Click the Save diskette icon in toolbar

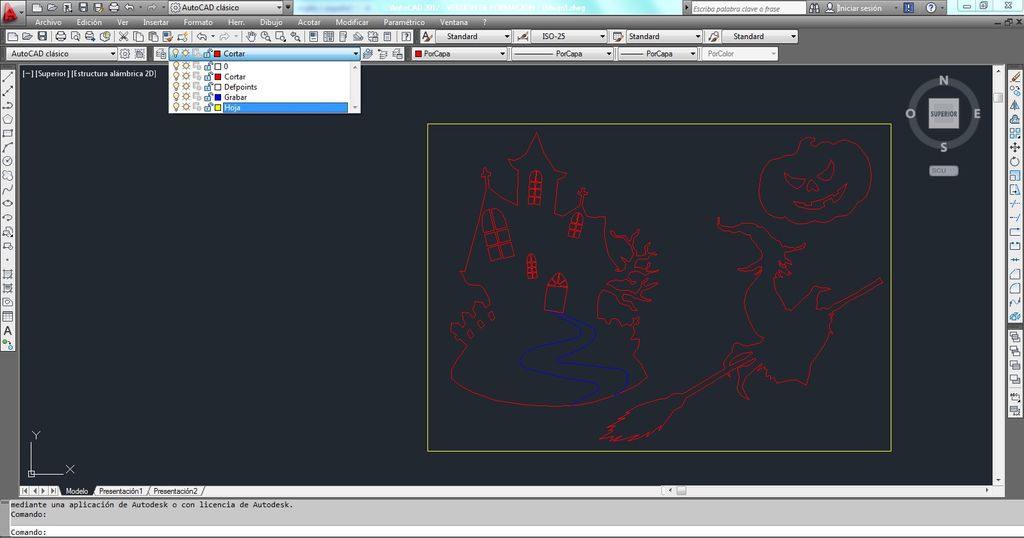click(43, 37)
